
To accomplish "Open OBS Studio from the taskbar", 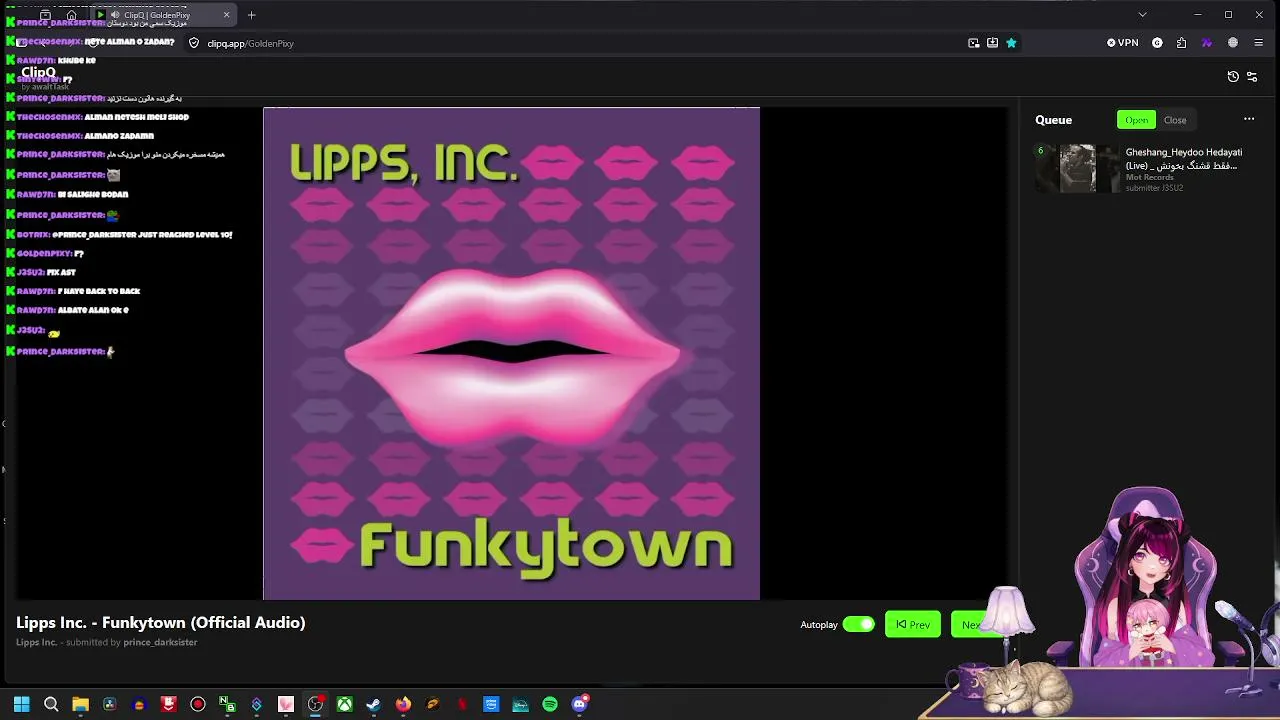I will 315,704.
